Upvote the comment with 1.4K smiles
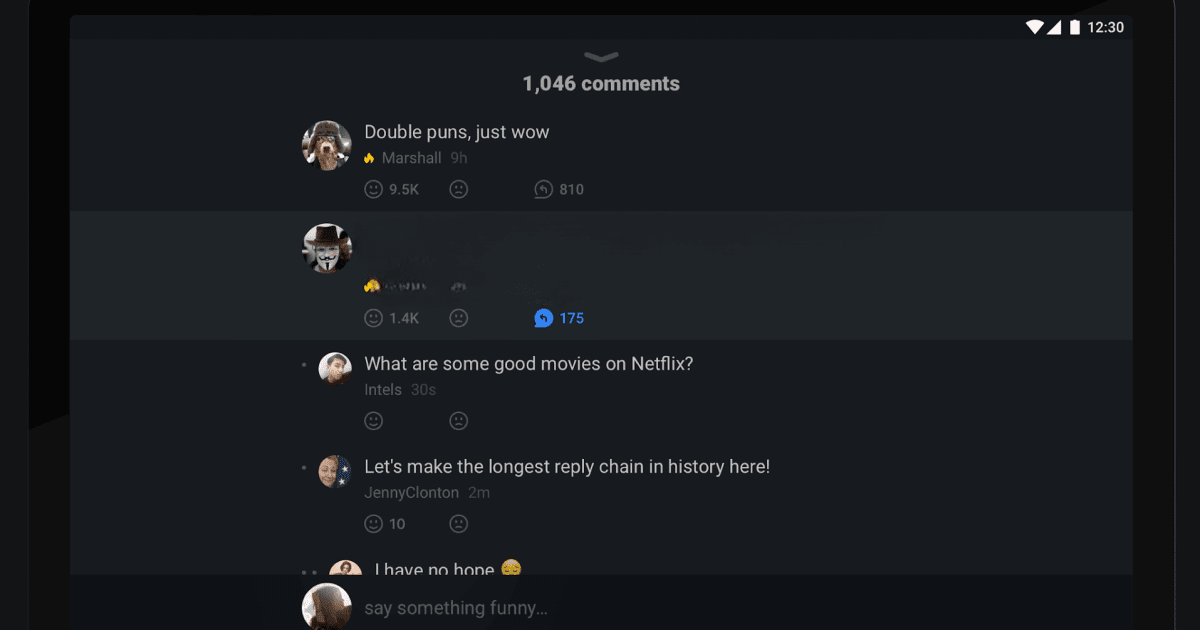This screenshot has height=630, width=1200. 374,318
